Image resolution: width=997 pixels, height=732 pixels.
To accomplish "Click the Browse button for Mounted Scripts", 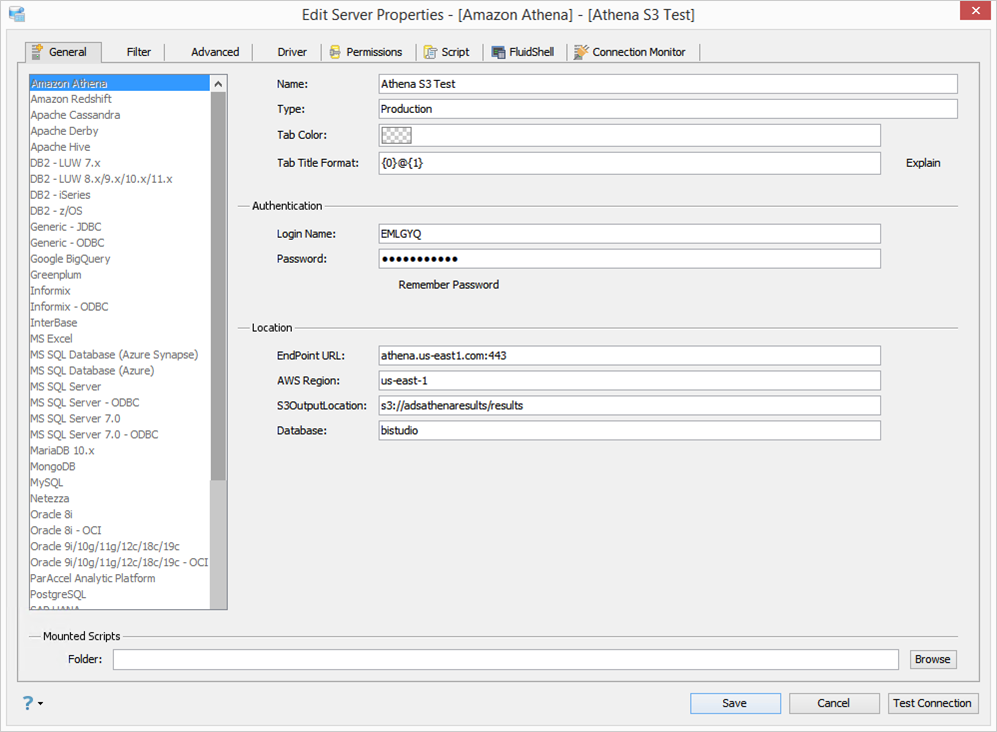I will click(932, 659).
